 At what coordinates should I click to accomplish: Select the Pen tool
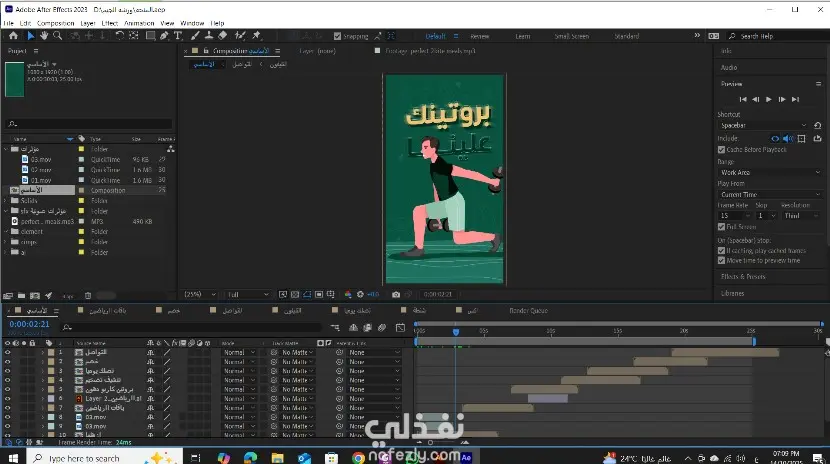(x=164, y=35)
